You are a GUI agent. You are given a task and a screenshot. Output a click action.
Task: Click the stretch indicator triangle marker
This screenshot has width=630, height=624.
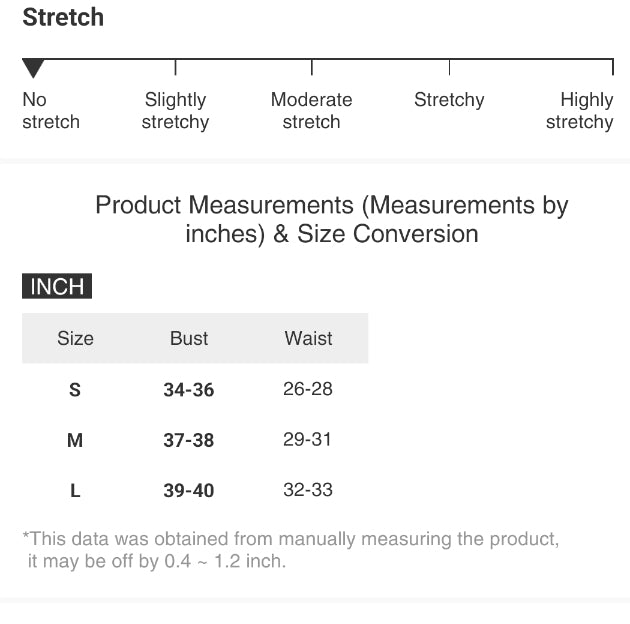coord(33,68)
